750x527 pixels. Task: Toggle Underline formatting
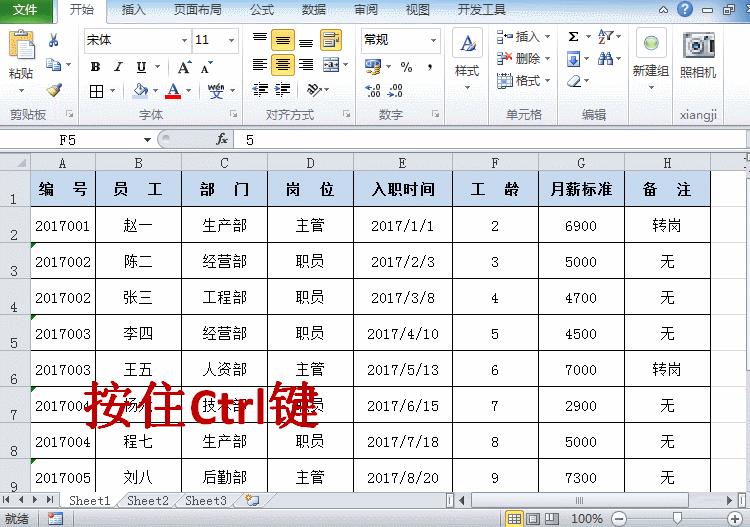(141, 67)
